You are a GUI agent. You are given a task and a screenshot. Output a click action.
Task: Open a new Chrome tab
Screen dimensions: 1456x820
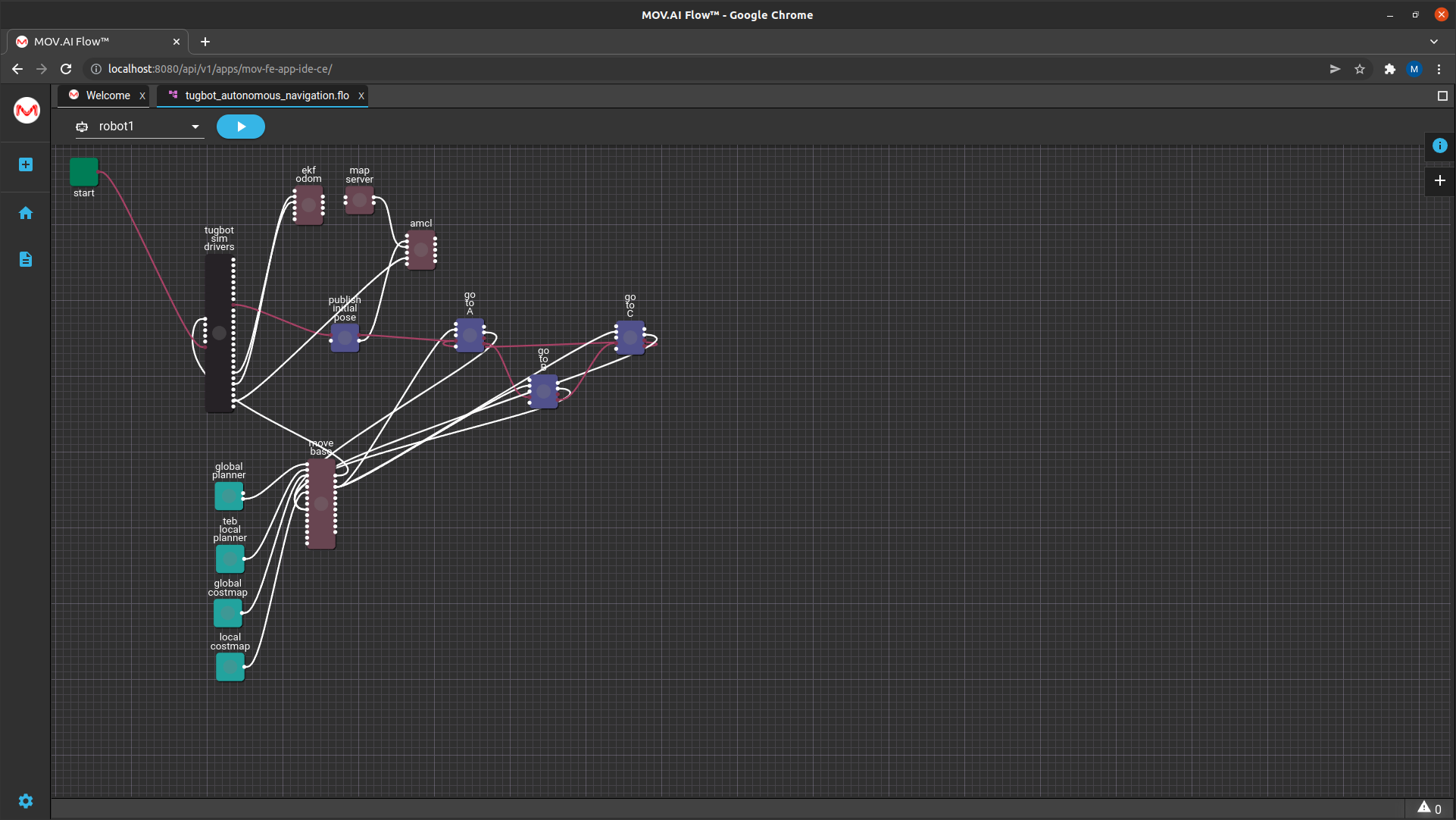(x=205, y=42)
